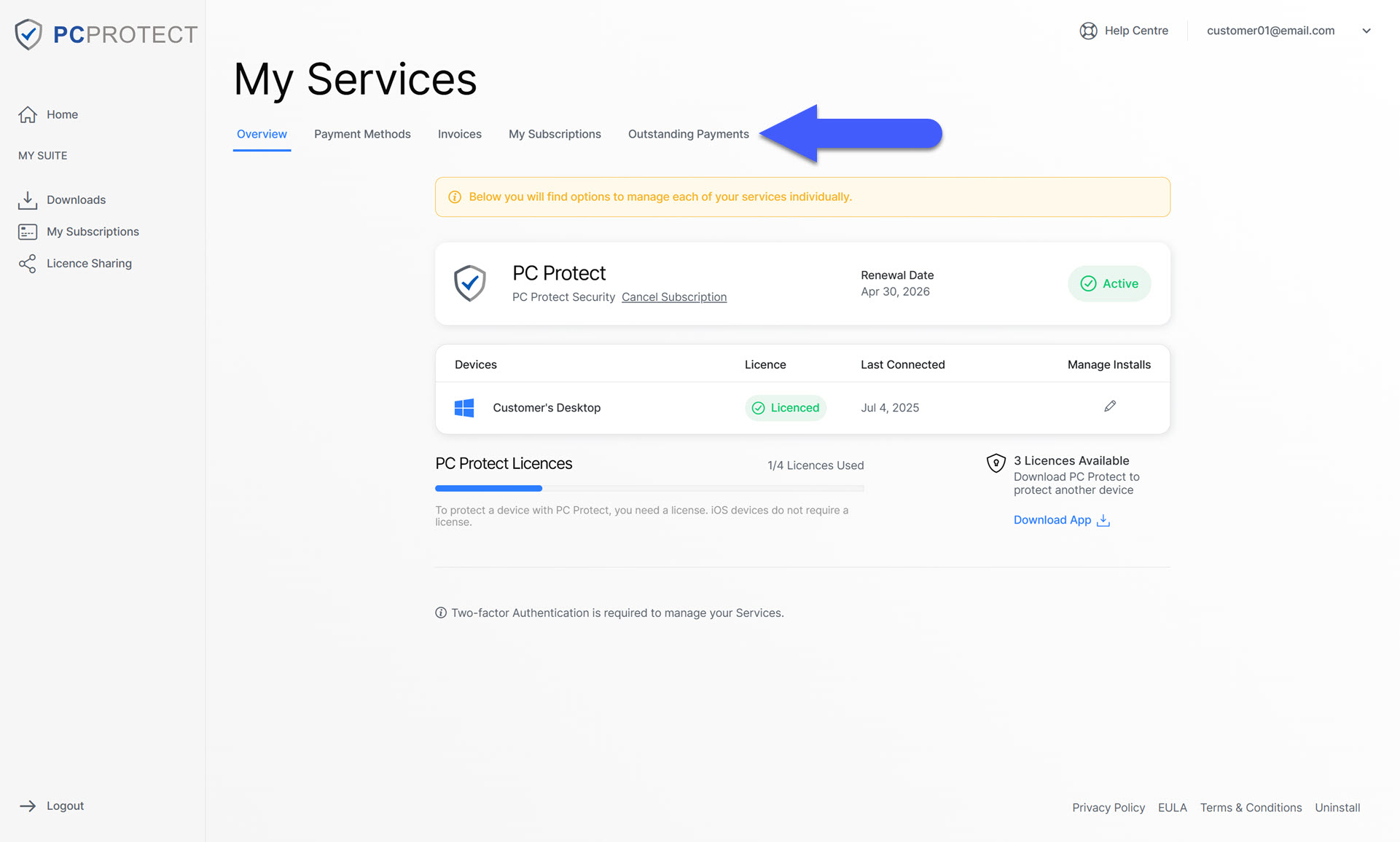Click the yellow manage services info banner

pos(802,197)
